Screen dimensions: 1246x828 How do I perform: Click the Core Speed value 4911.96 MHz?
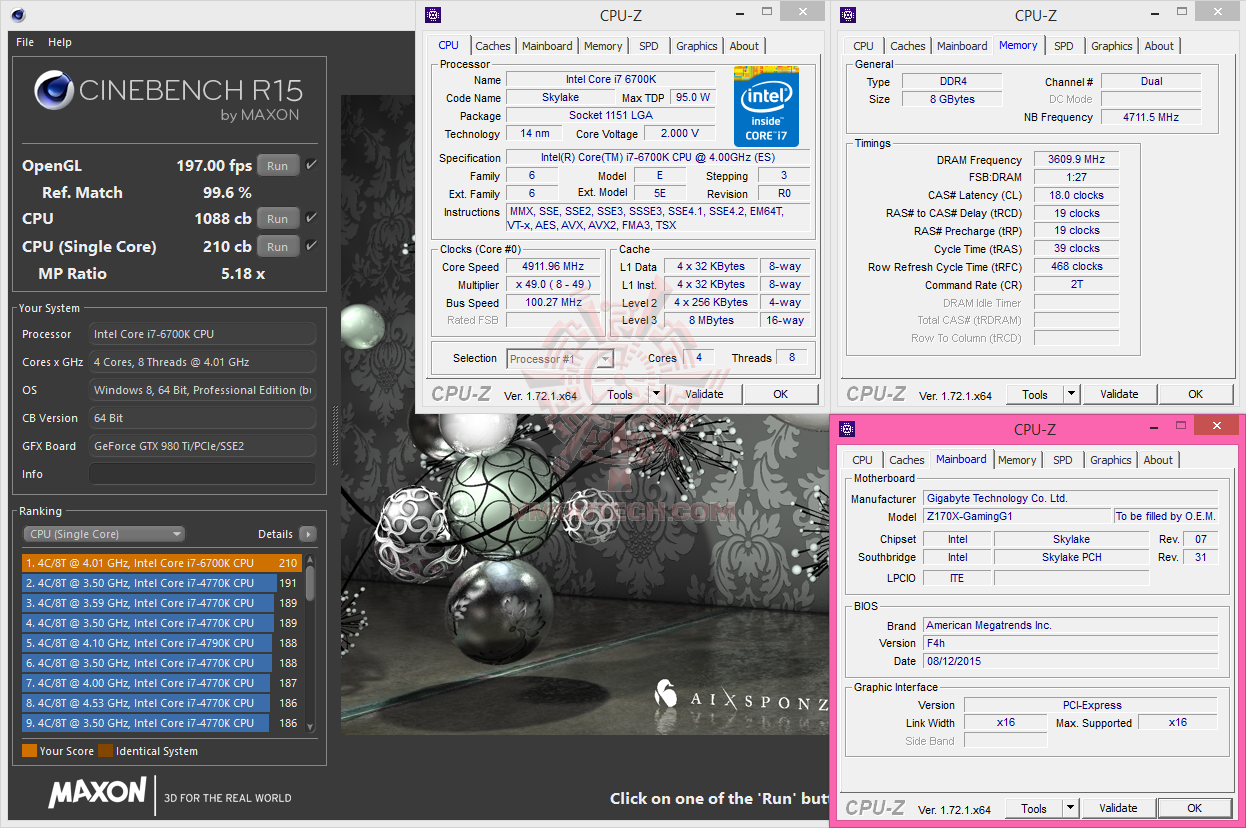coord(552,267)
